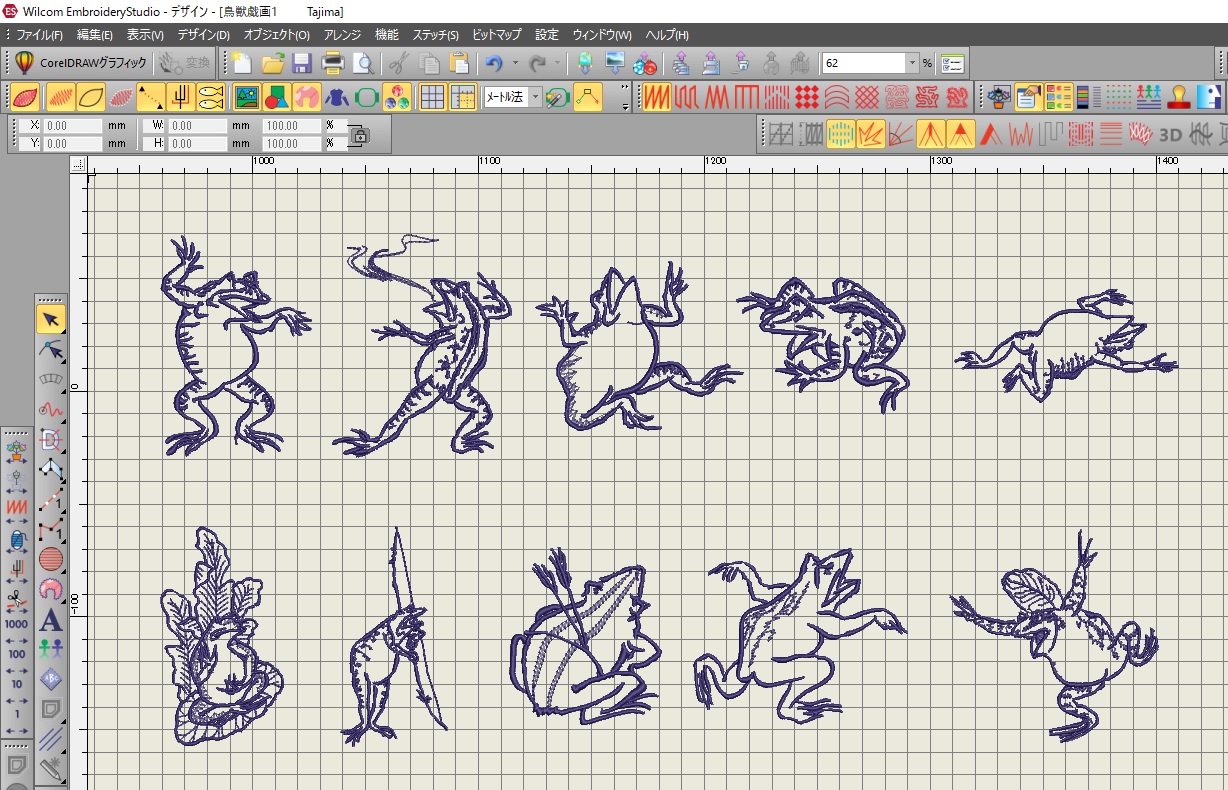Screen dimensions: 1228x790
Task: Toggle show outlines leaf icon
Action: pos(91,97)
